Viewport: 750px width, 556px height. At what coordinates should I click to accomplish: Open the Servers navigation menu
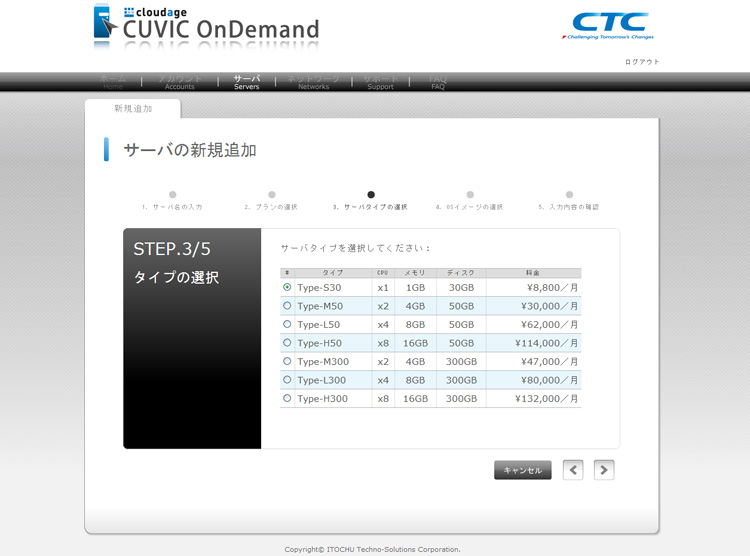tap(246, 82)
